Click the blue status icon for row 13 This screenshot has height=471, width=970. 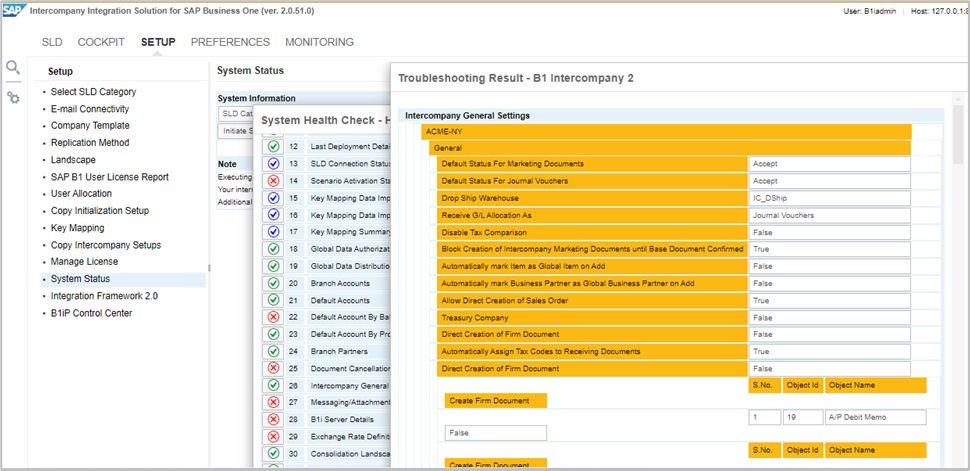273,164
